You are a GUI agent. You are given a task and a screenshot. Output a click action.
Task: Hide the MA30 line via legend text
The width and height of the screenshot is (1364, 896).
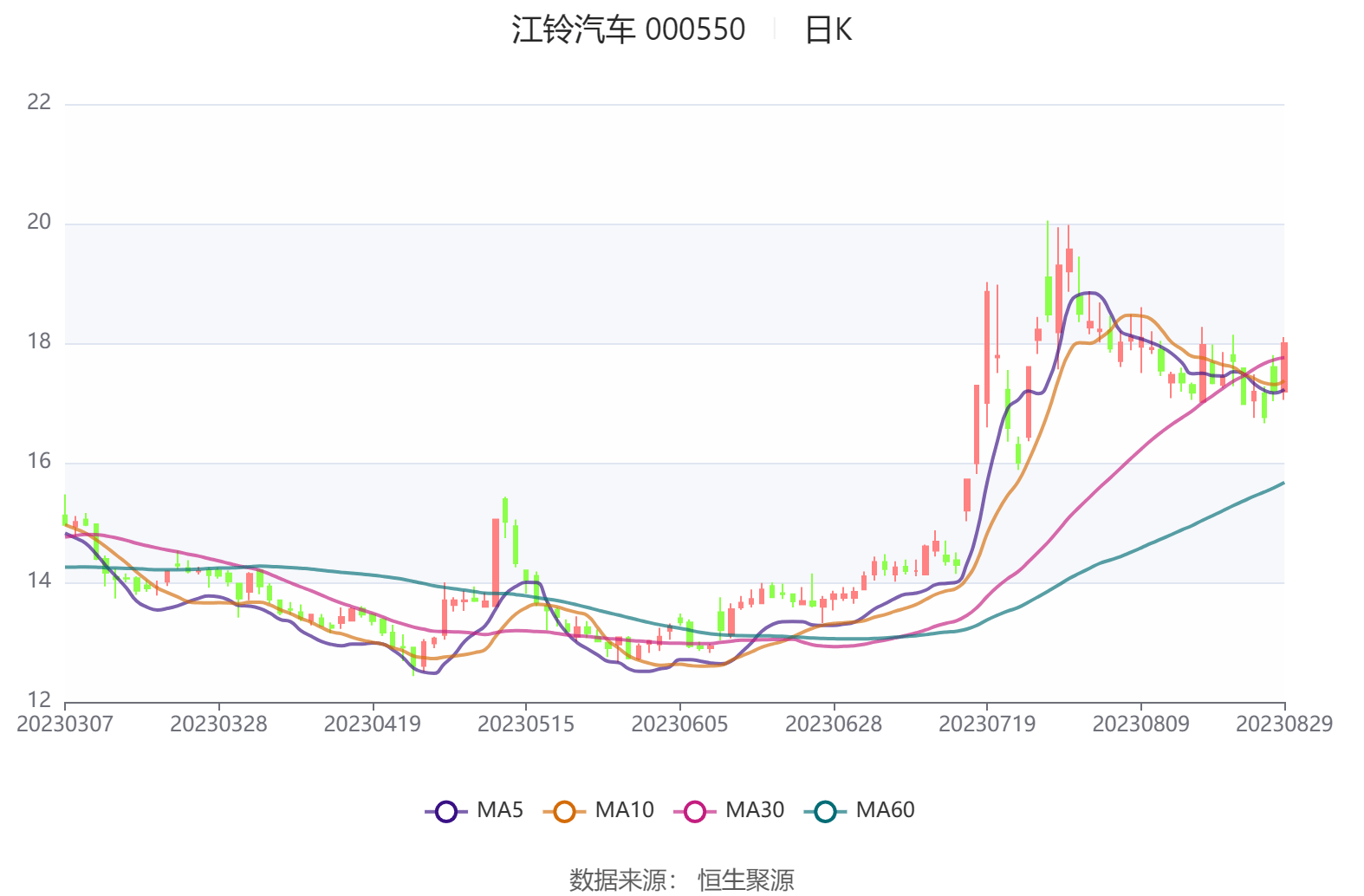754,810
